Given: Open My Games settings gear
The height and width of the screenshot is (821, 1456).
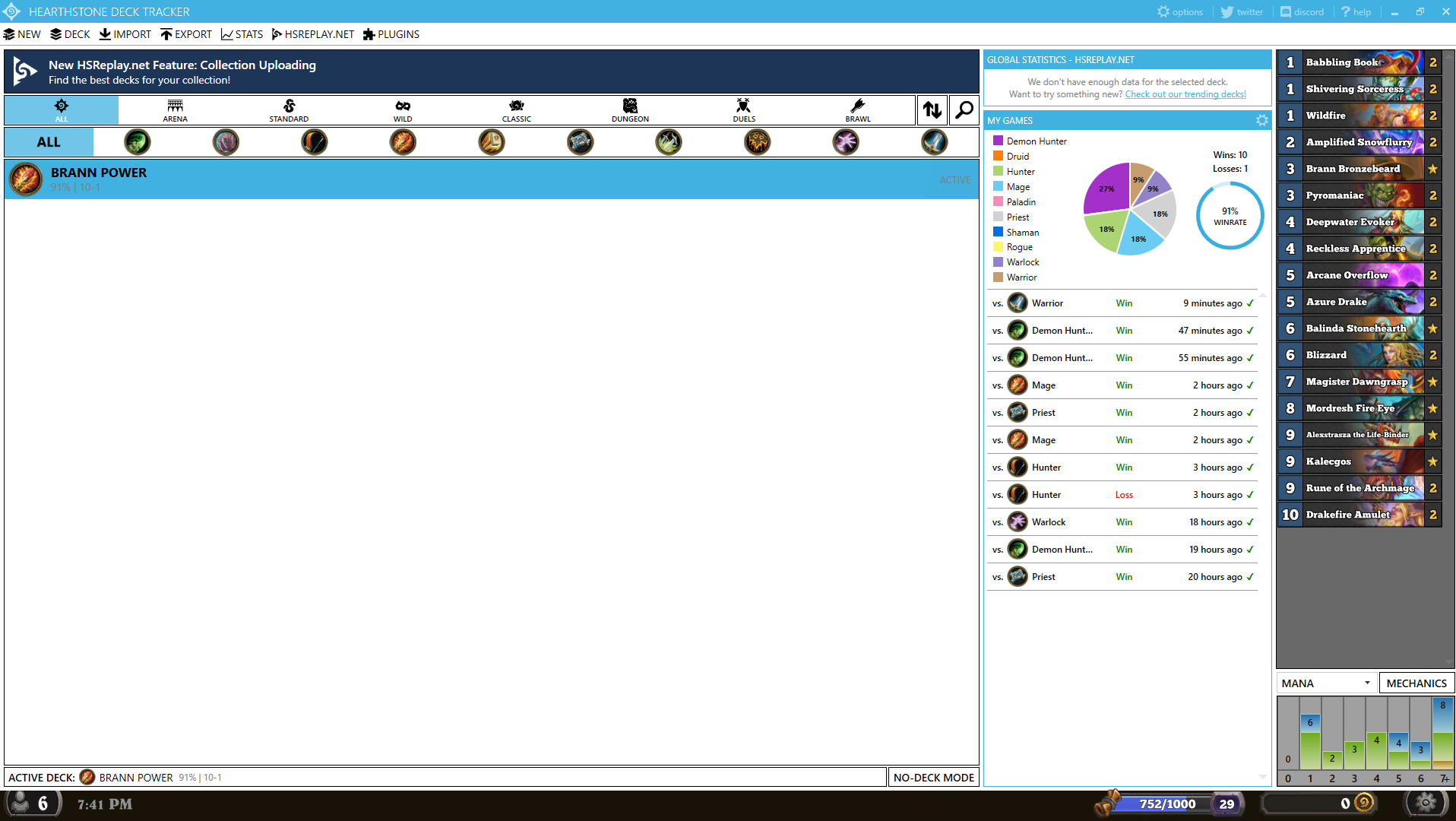Looking at the screenshot, I should (x=1262, y=120).
